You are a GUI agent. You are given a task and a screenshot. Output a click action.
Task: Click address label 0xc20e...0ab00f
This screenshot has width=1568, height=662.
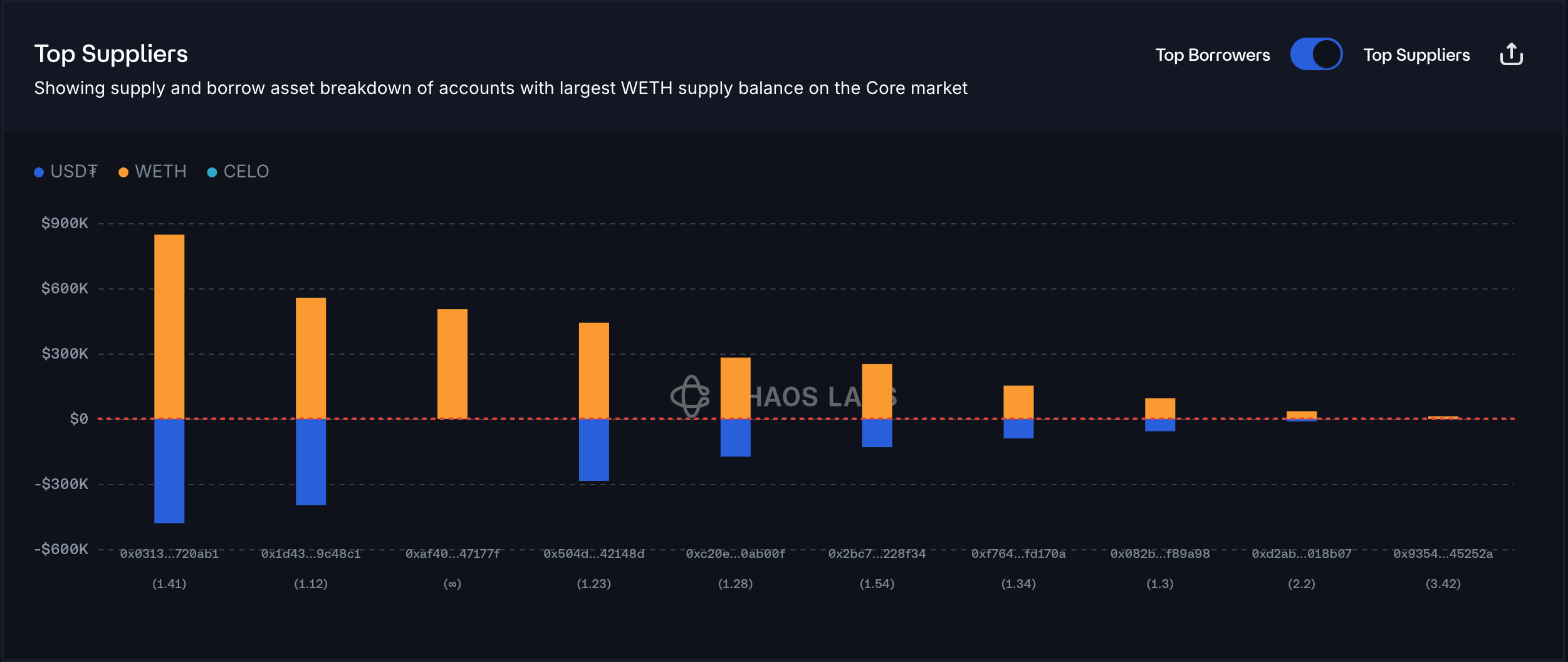(x=735, y=554)
